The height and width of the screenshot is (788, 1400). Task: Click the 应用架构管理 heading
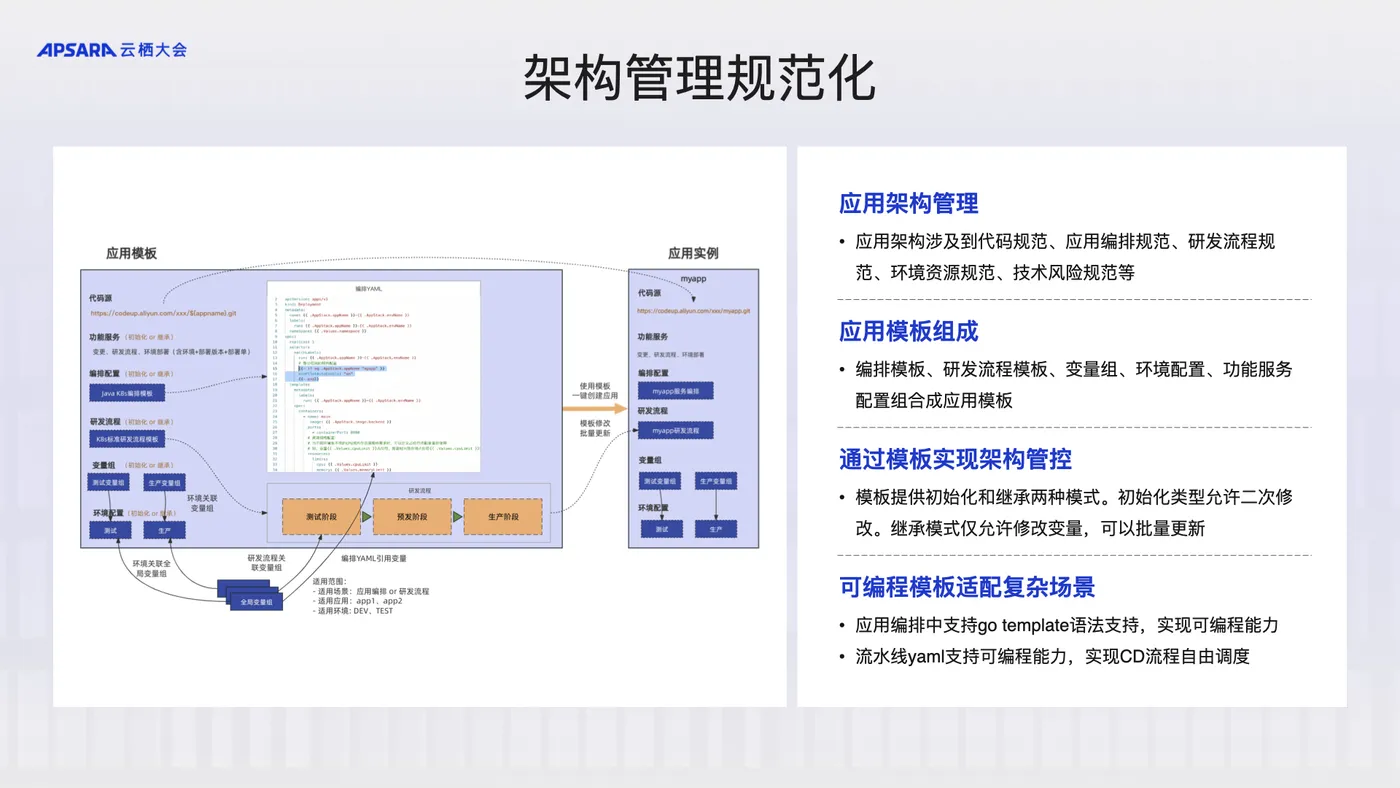coord(908,203)
